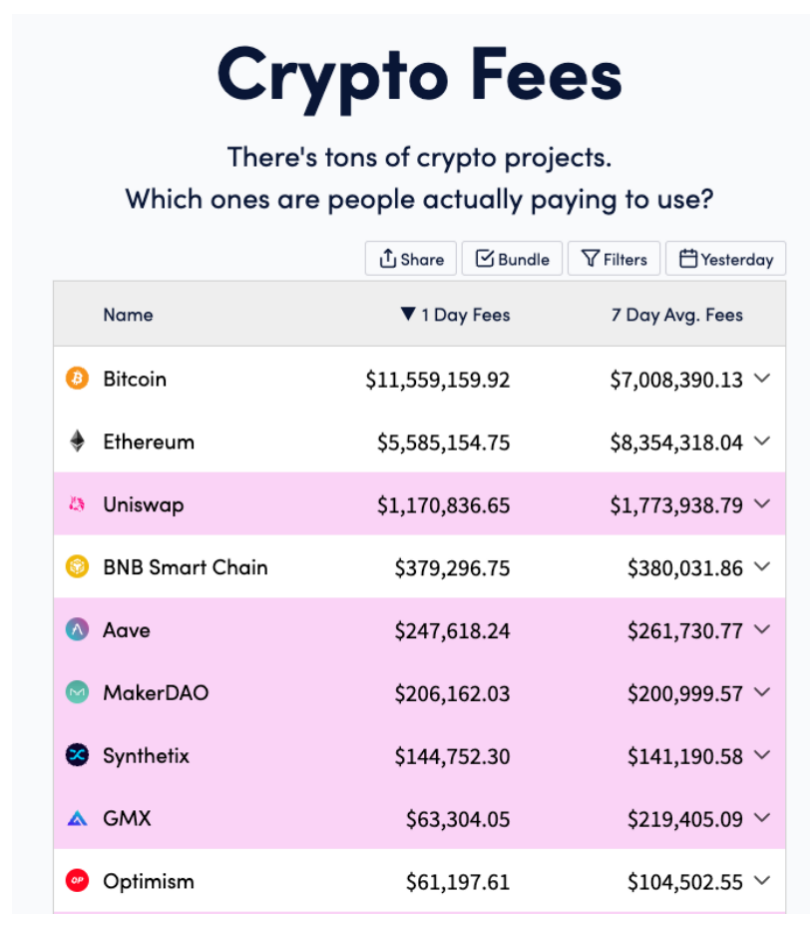
Task: Expand the Bitcoin row details
Action: [762, 379]
